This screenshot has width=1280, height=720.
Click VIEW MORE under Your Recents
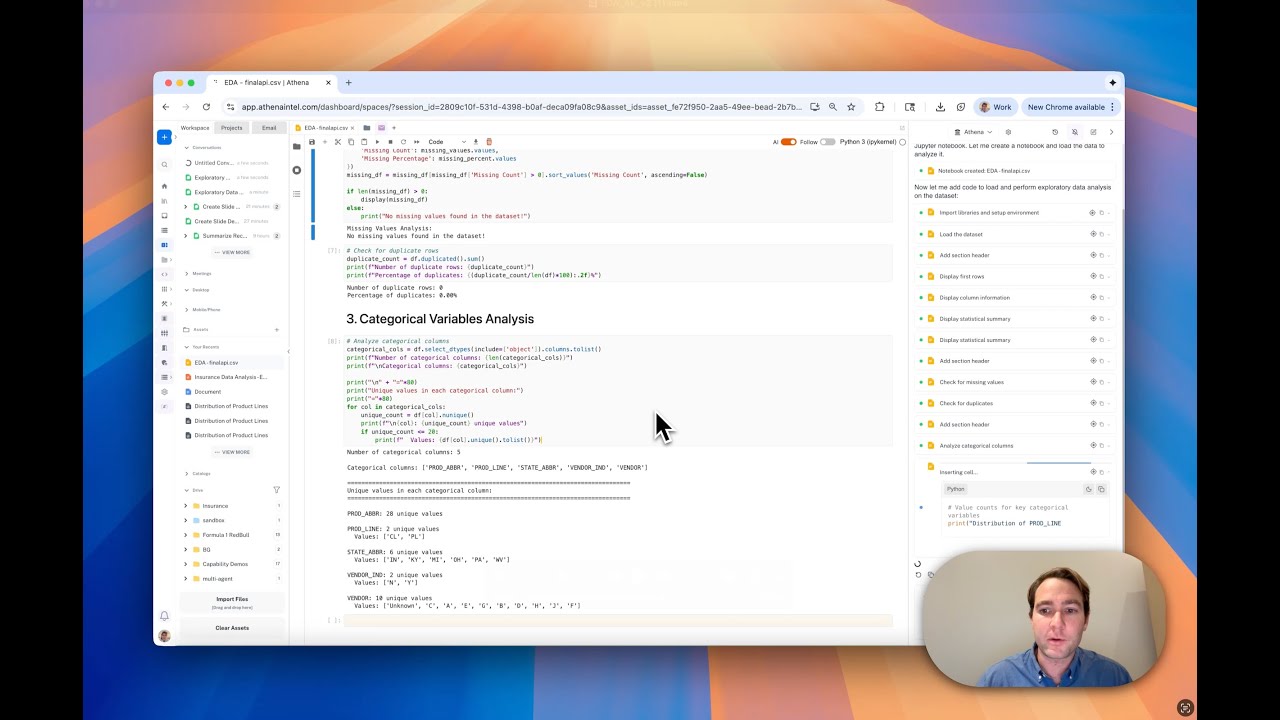pyautogui.click(x=232, y=452)
